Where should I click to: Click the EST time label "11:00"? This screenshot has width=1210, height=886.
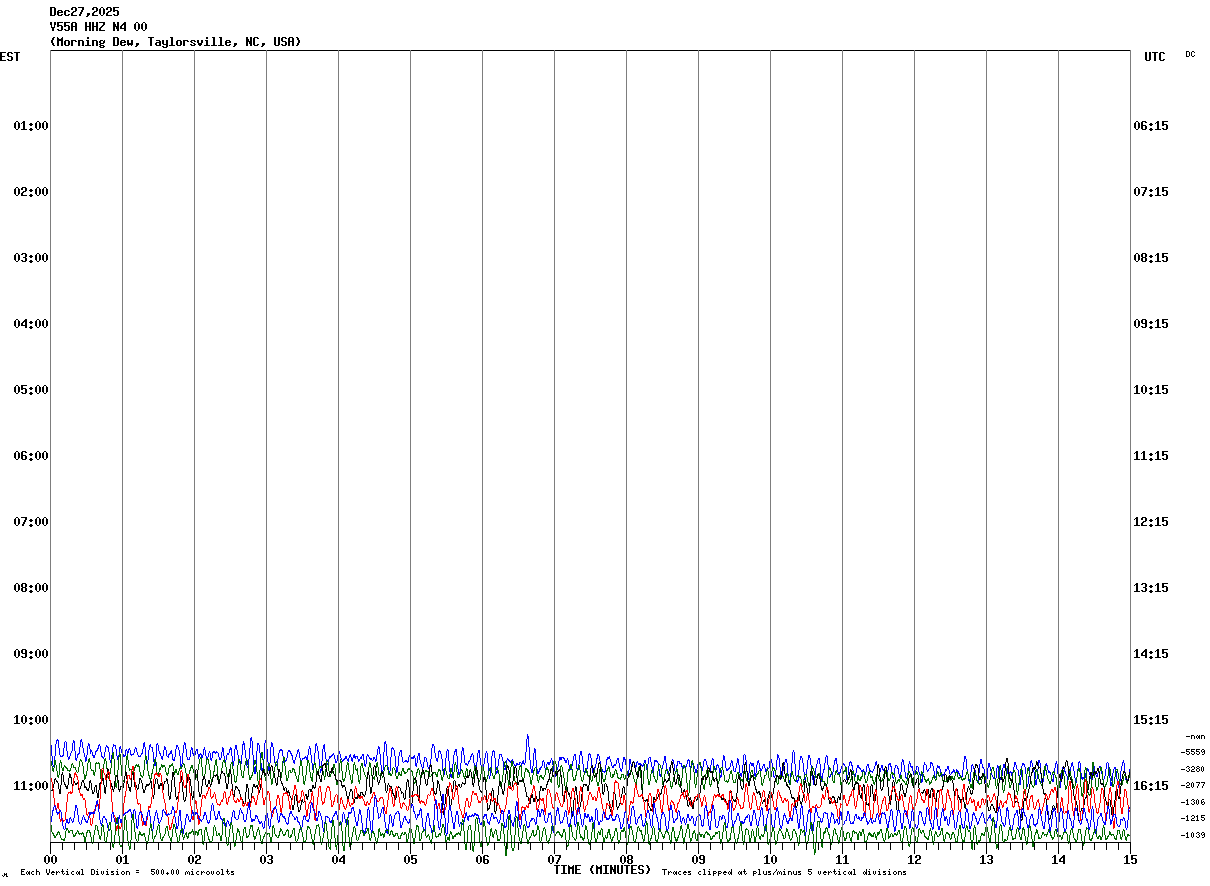(x=31, y=786)
